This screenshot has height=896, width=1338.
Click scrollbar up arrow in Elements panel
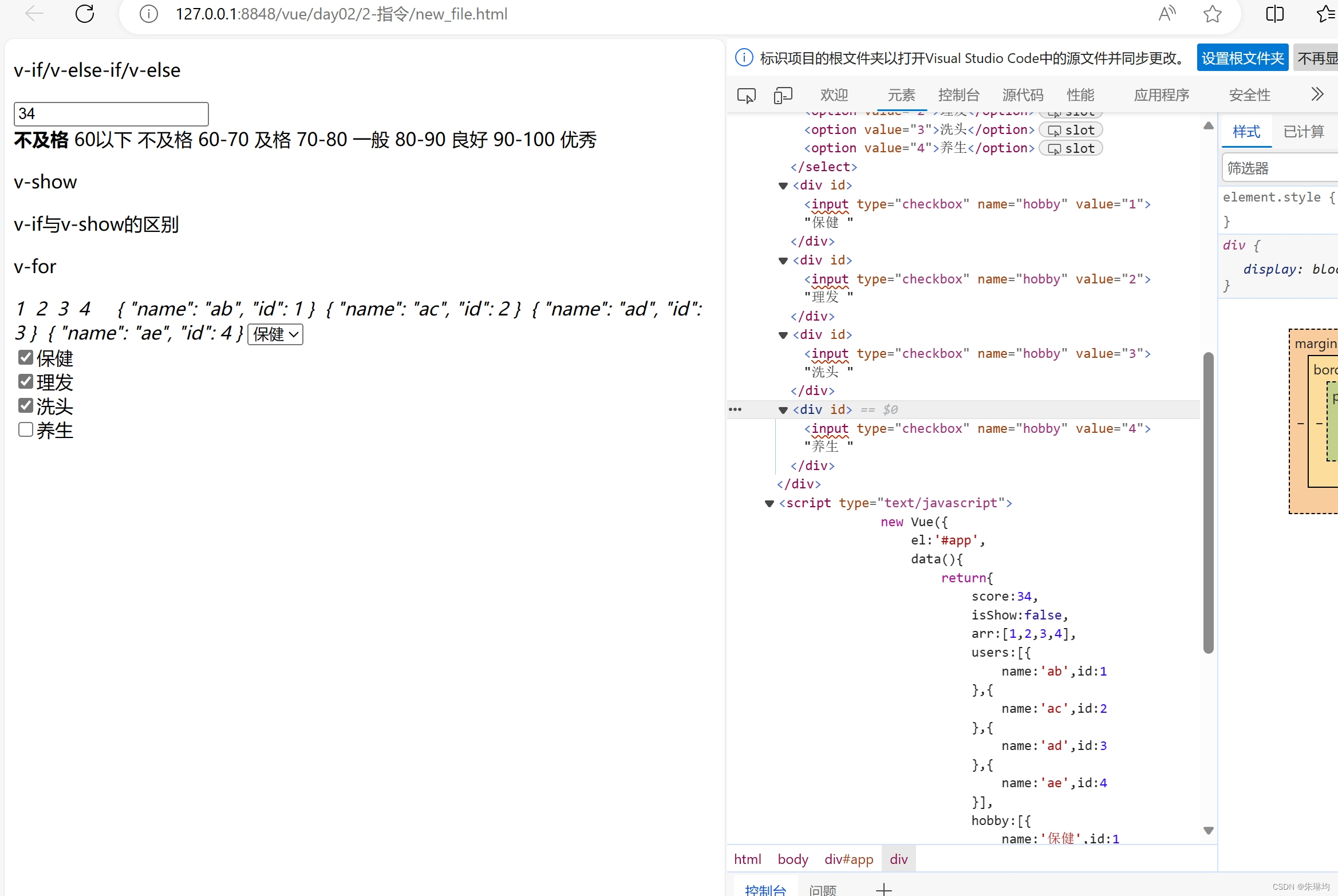(x=1208, y=125)
